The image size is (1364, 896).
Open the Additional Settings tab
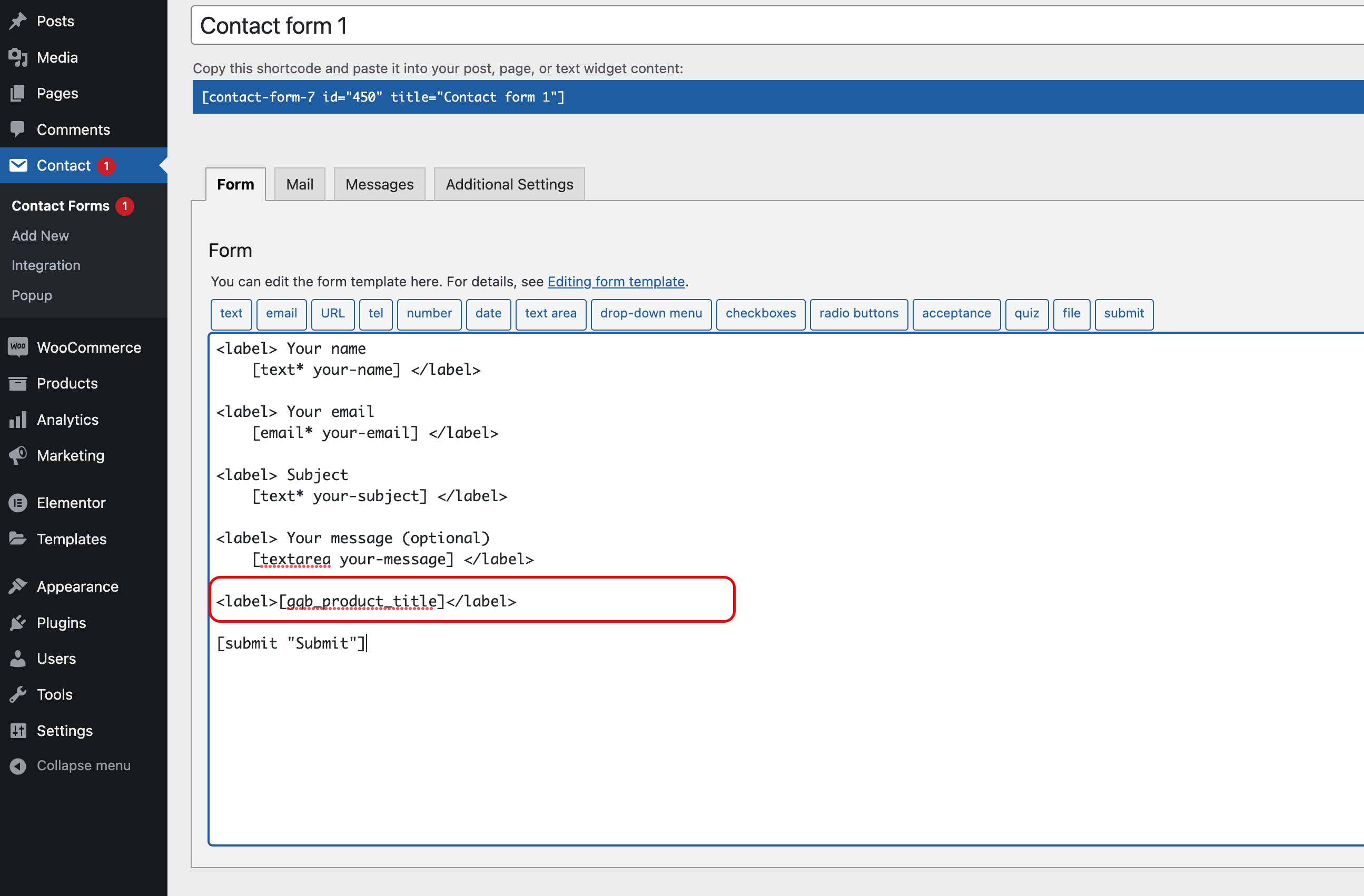509,184
